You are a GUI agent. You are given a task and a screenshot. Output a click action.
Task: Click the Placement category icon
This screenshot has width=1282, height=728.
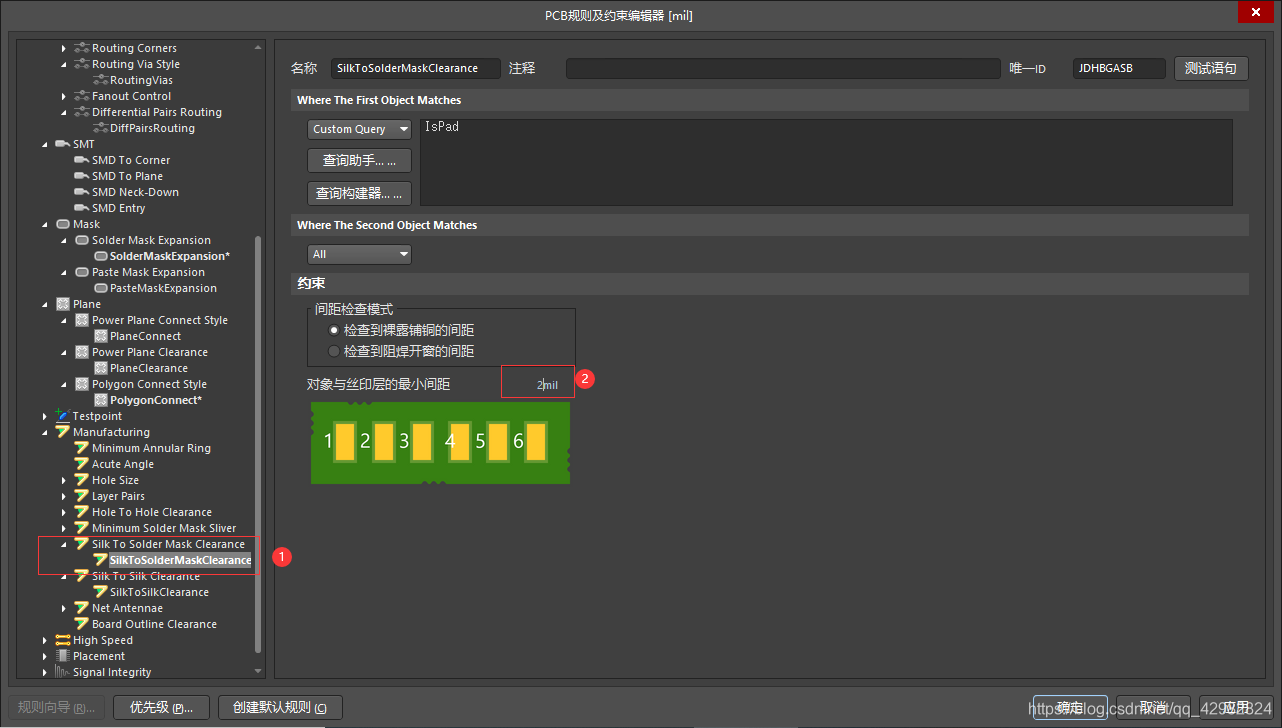point(63,656)
